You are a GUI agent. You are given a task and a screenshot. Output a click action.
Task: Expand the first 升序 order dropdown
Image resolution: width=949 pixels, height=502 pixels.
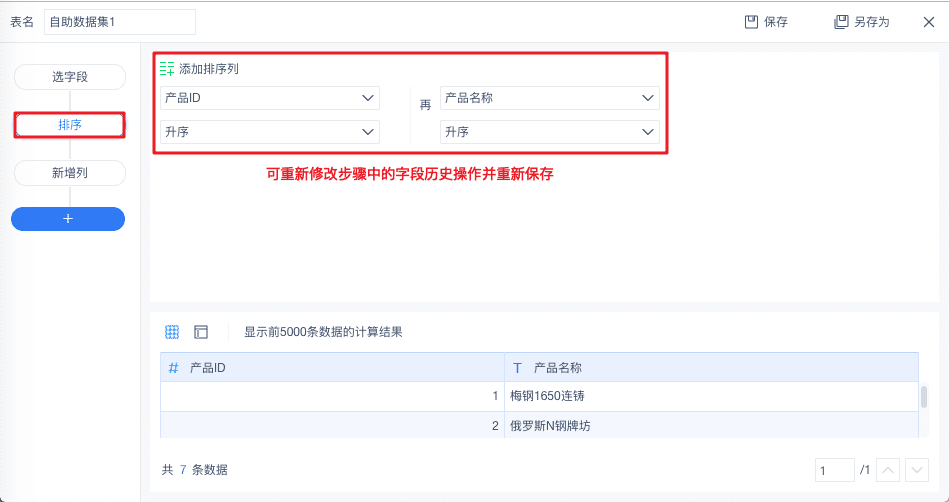point(270,132)
